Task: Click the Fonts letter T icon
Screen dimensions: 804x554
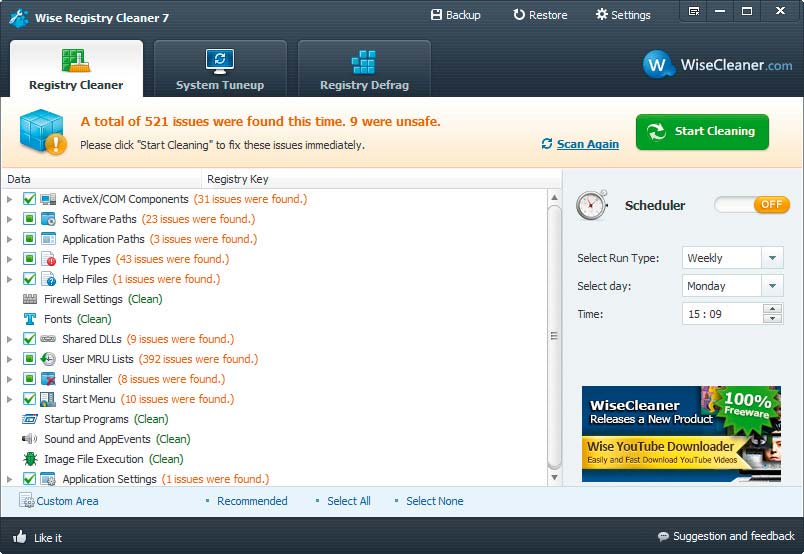Action: tap(30, 319)
